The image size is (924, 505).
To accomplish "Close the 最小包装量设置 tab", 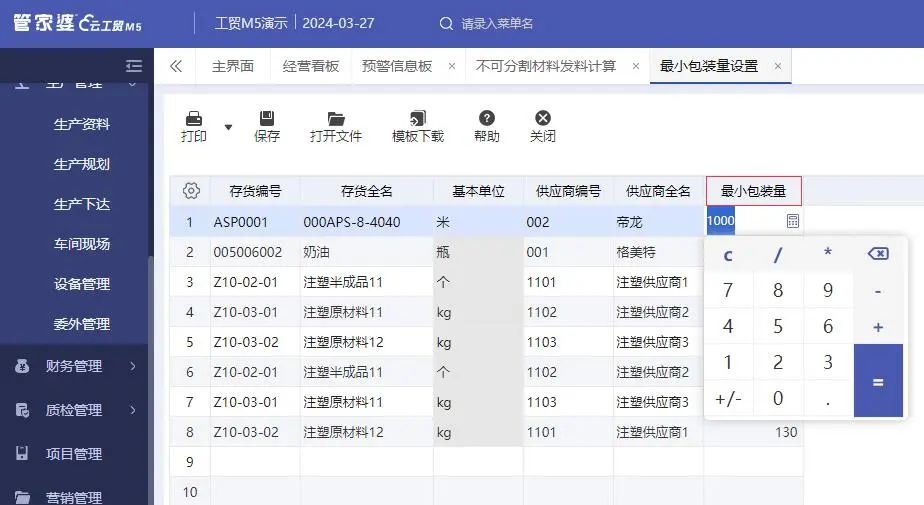I will click(778, 66).
